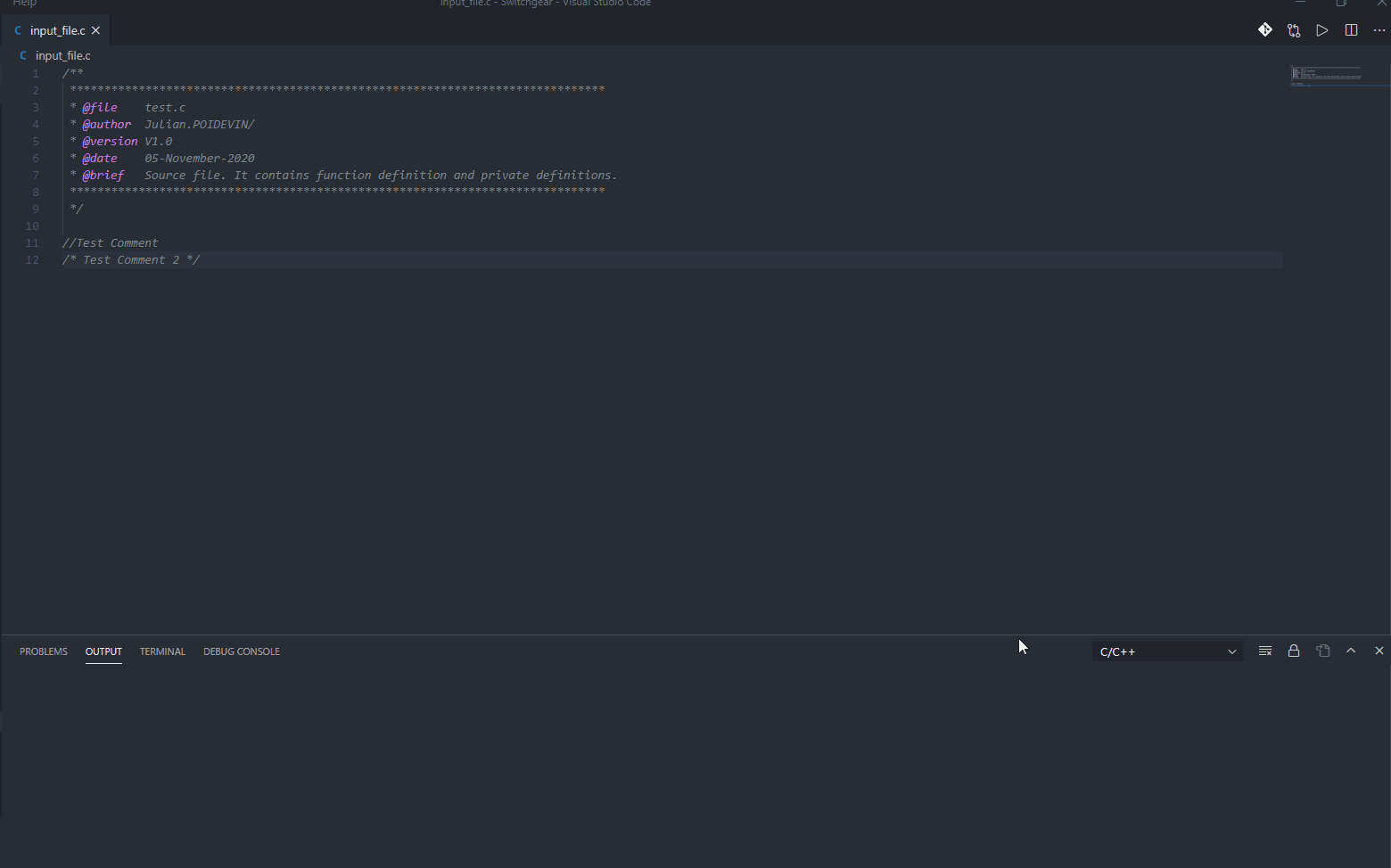Split the editor into two columns

pos(1351,29)
